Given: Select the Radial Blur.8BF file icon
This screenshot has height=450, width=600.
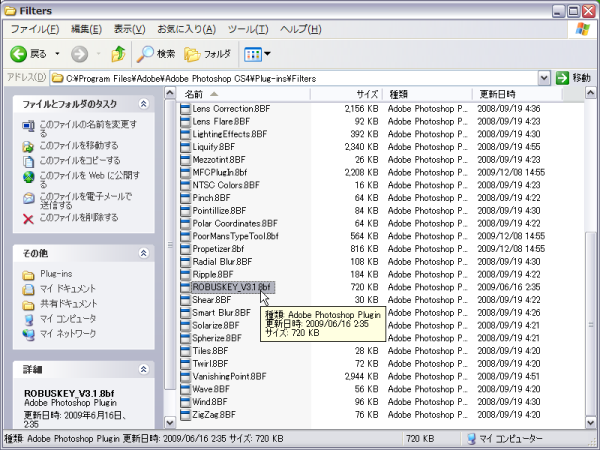Looking at the screenshot, I should [185, 262].
